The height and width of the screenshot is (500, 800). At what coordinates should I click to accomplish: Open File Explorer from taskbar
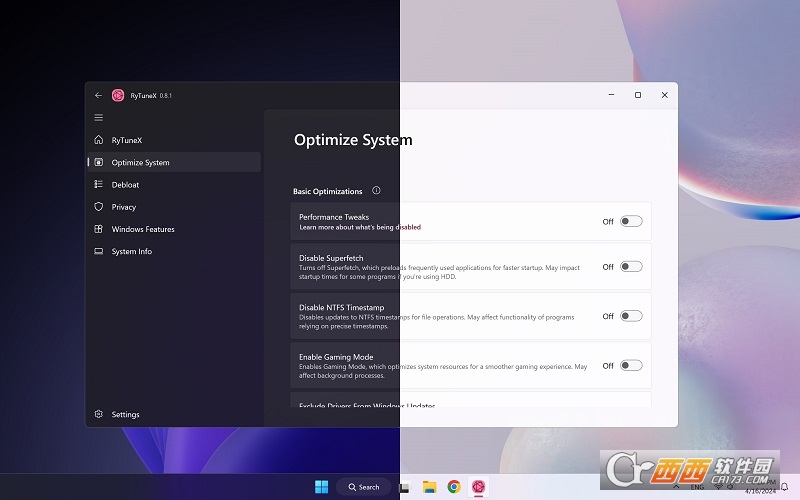click(430, 487)
